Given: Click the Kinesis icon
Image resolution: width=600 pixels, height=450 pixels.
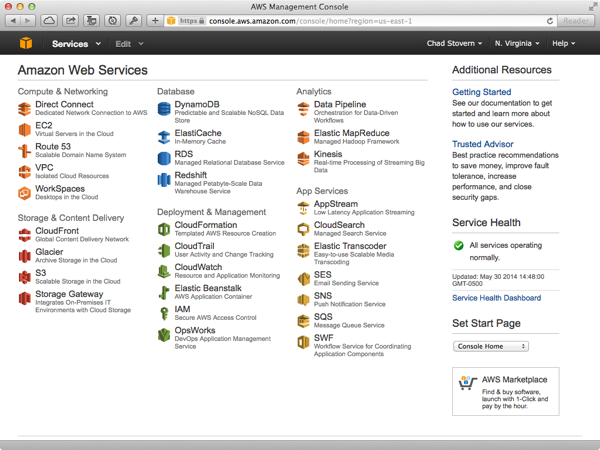Looking at the screenshot, I should pyautogui.click(x=303, y=158).
